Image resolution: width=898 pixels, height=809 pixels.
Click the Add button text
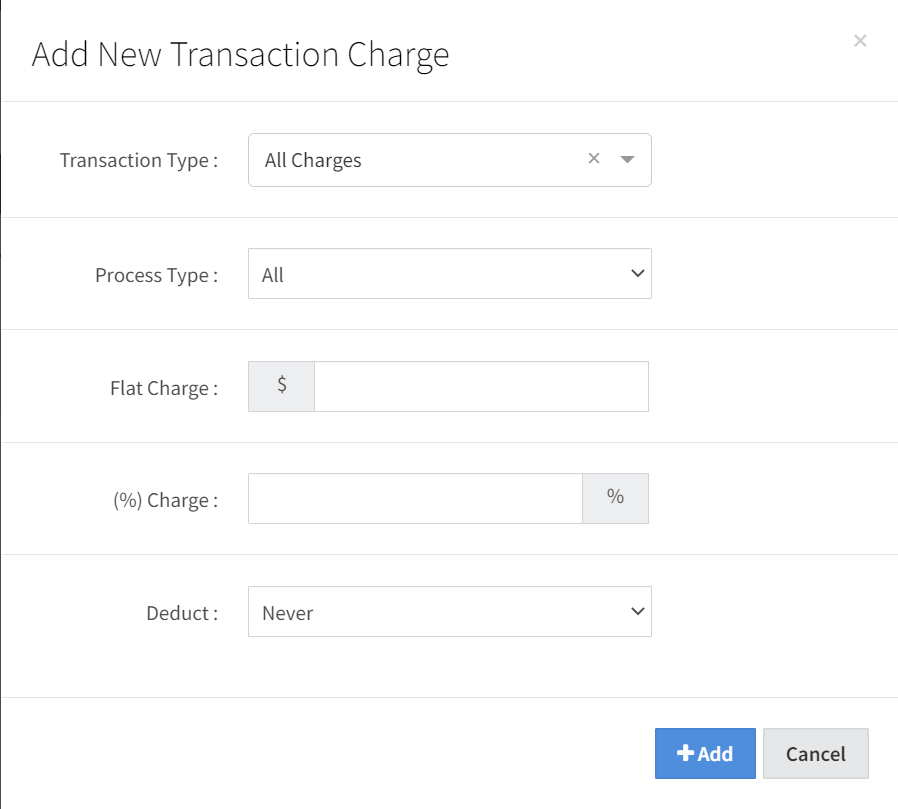tap(715, 754)
